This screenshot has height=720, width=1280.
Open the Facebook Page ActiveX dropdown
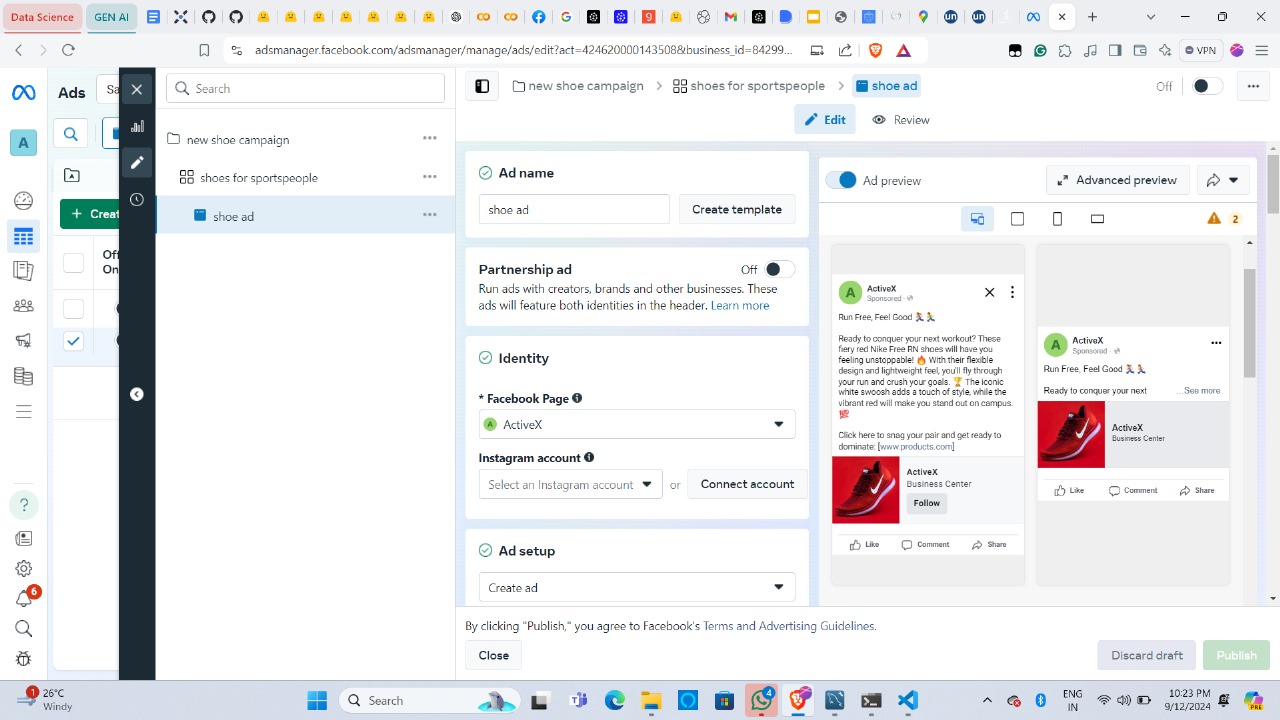pos(637,424)
